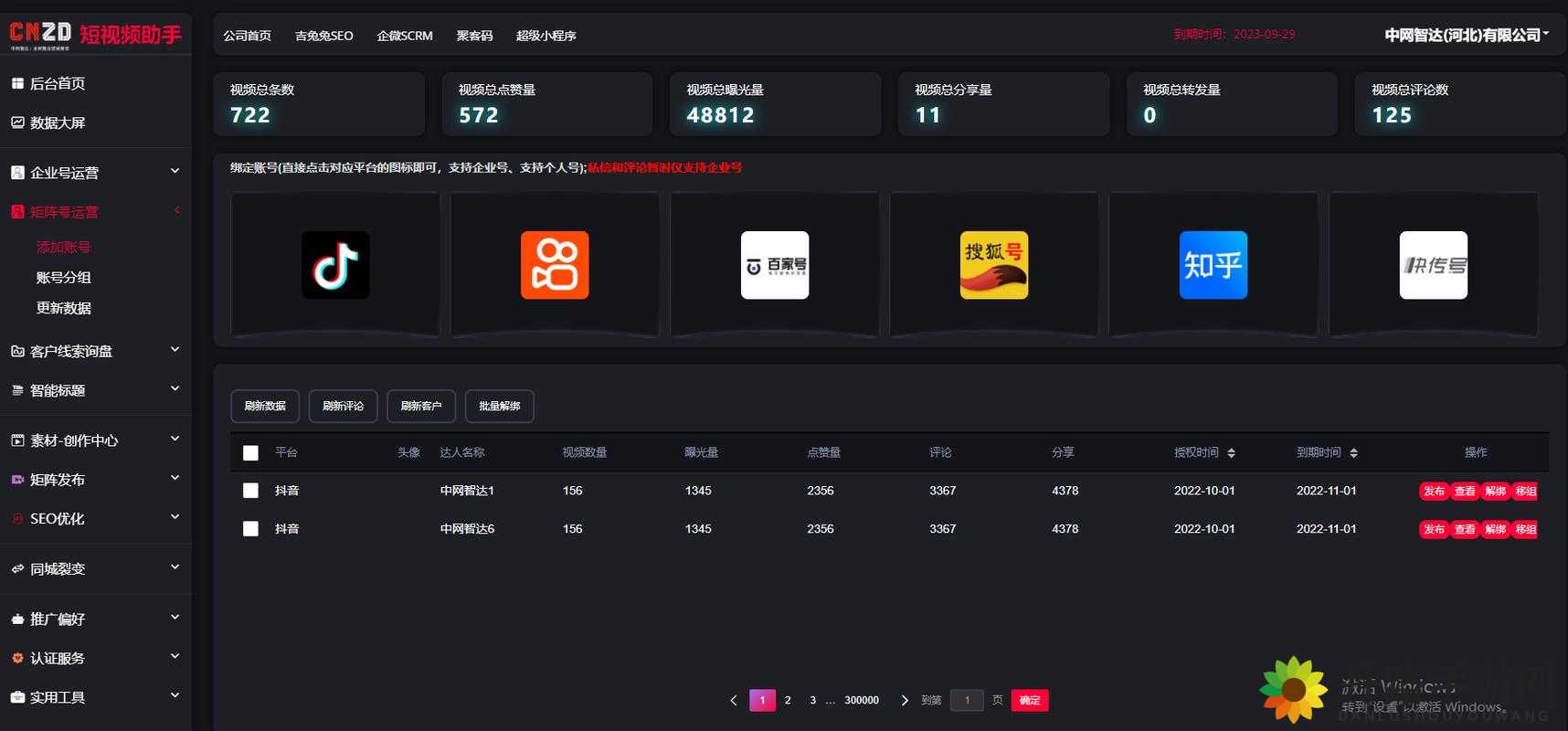Click the red 确定 pagination button
Viewport: 1568px width, 731px height.
[x=1030, y=701]
